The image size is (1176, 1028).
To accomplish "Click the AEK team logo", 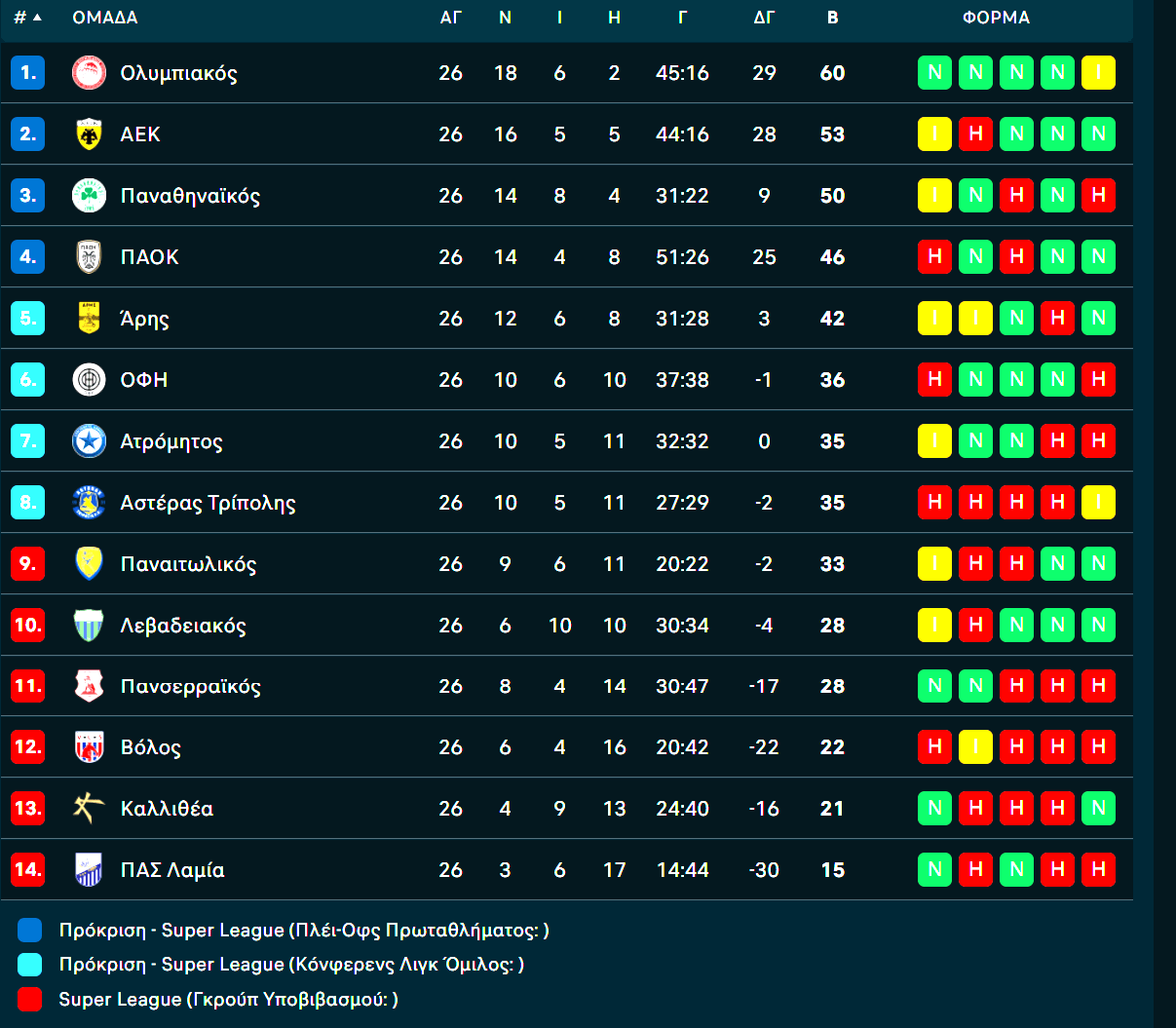I will [89, 134].
